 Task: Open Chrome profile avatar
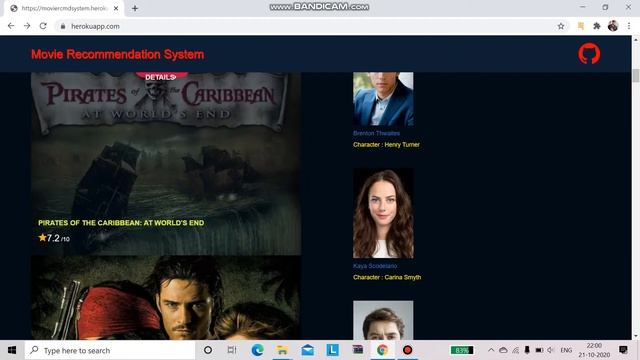[613, 26]
